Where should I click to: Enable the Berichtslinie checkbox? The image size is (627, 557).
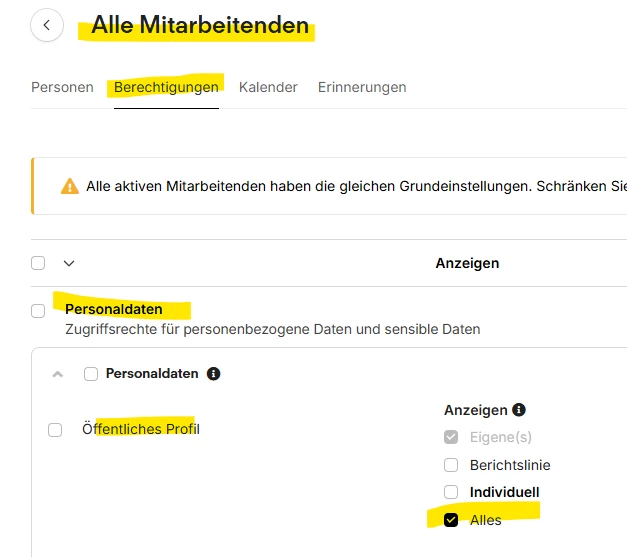pos(451,465)
